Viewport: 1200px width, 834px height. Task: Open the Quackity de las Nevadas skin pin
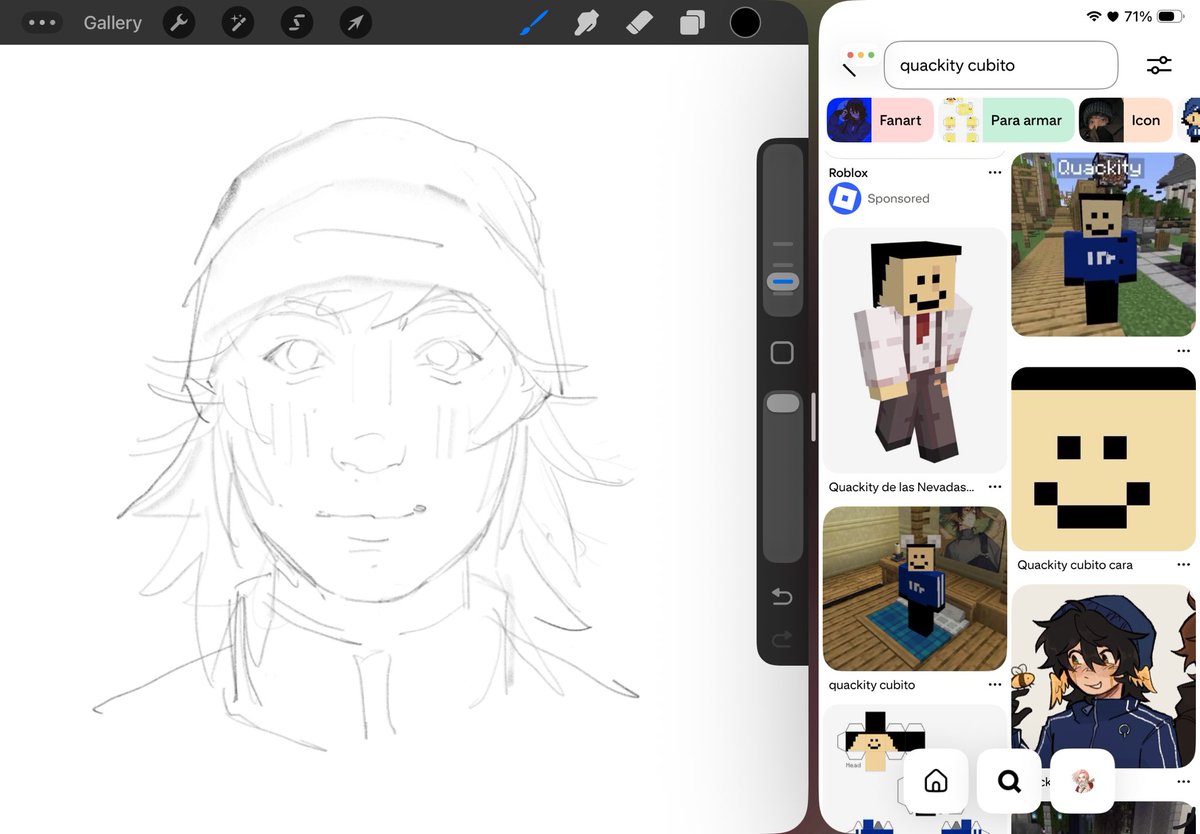pos(915,350)
